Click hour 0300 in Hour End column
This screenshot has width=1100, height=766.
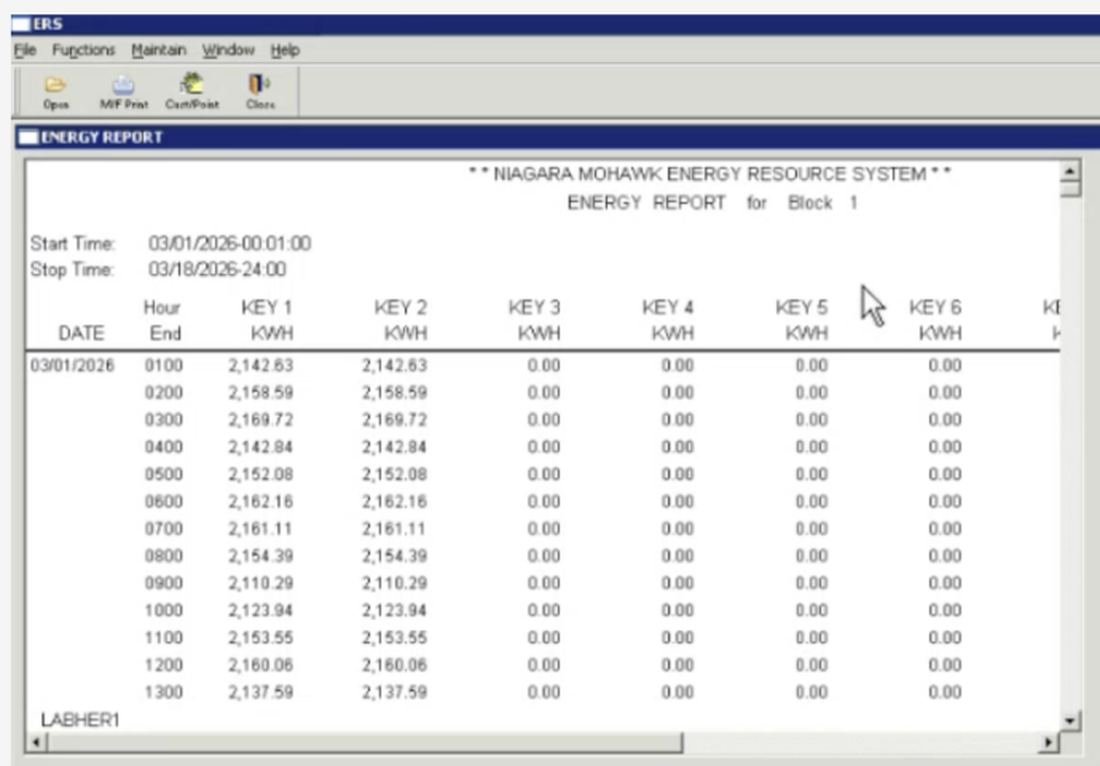pos(163,420)
